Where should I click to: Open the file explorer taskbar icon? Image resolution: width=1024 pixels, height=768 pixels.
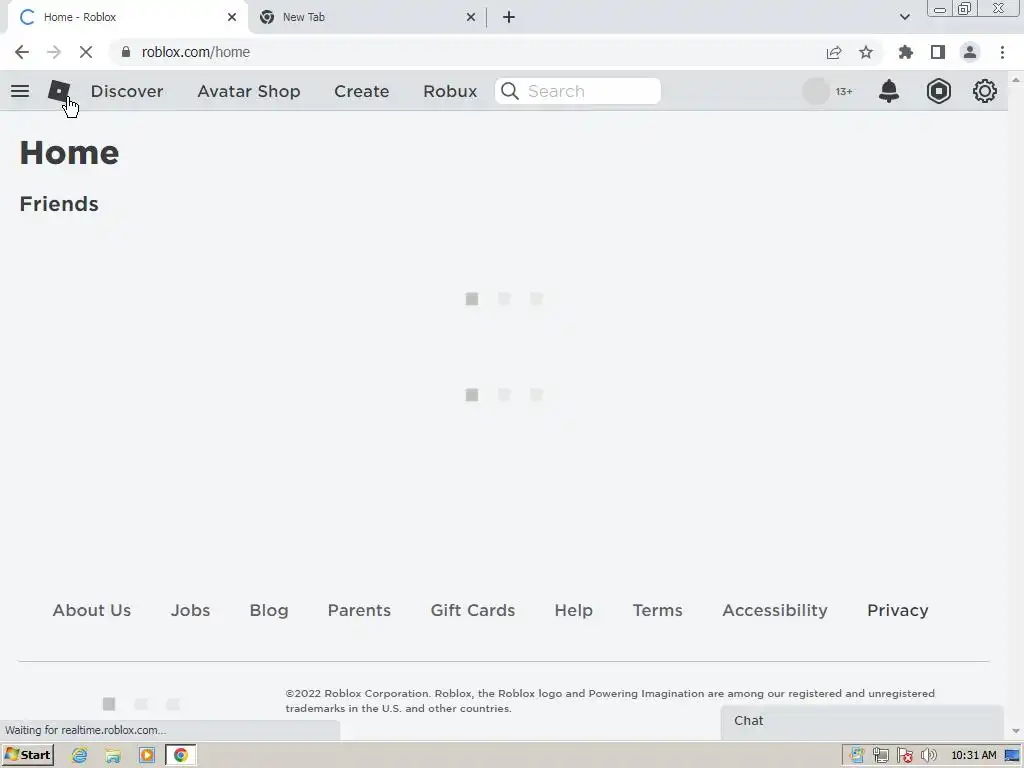coord(113,755)
